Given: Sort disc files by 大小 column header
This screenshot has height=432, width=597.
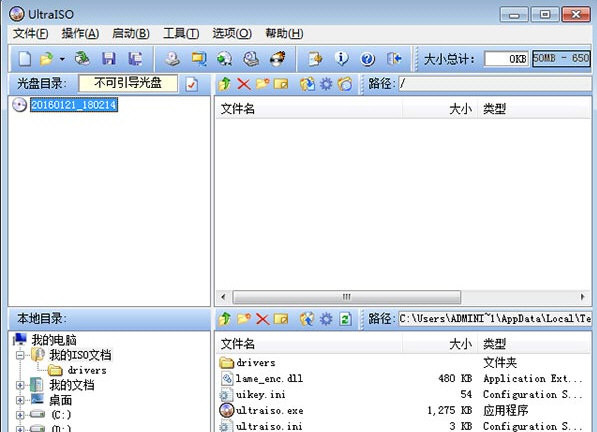Looking at the screenshot, I should point(440,109).
